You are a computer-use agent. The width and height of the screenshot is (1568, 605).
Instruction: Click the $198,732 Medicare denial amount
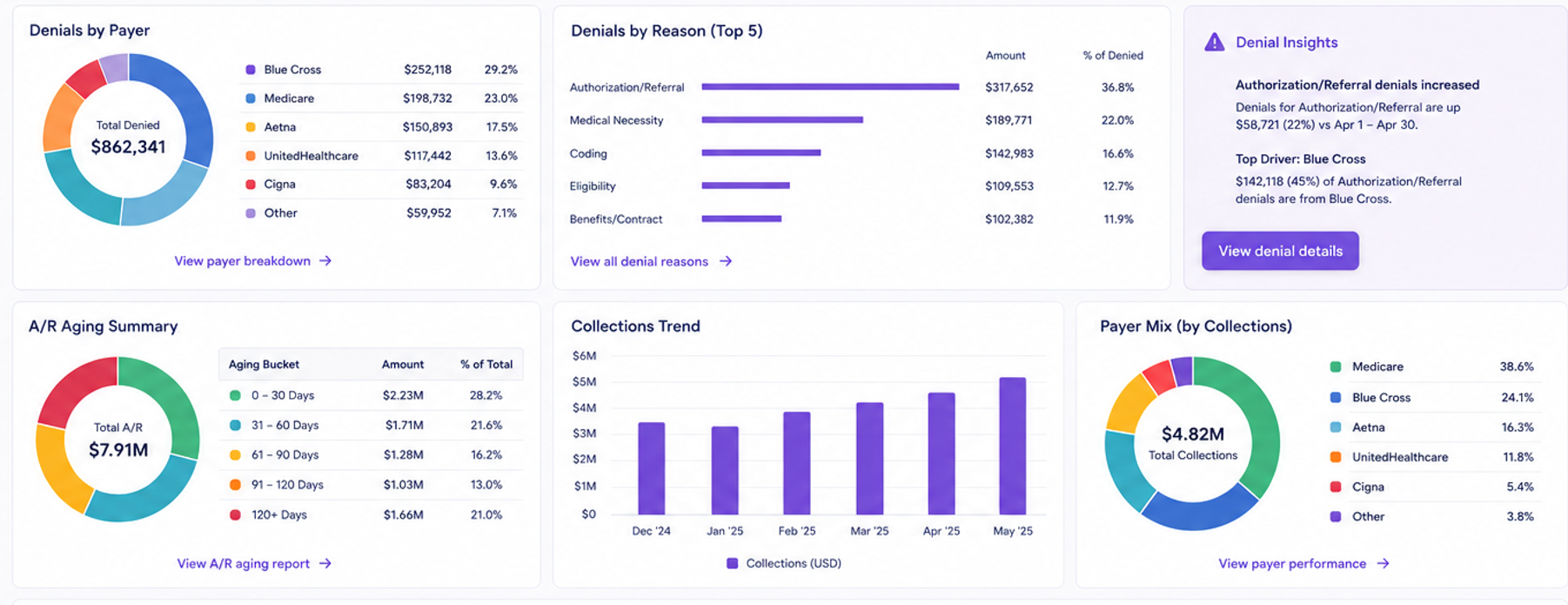click(427, 98)
